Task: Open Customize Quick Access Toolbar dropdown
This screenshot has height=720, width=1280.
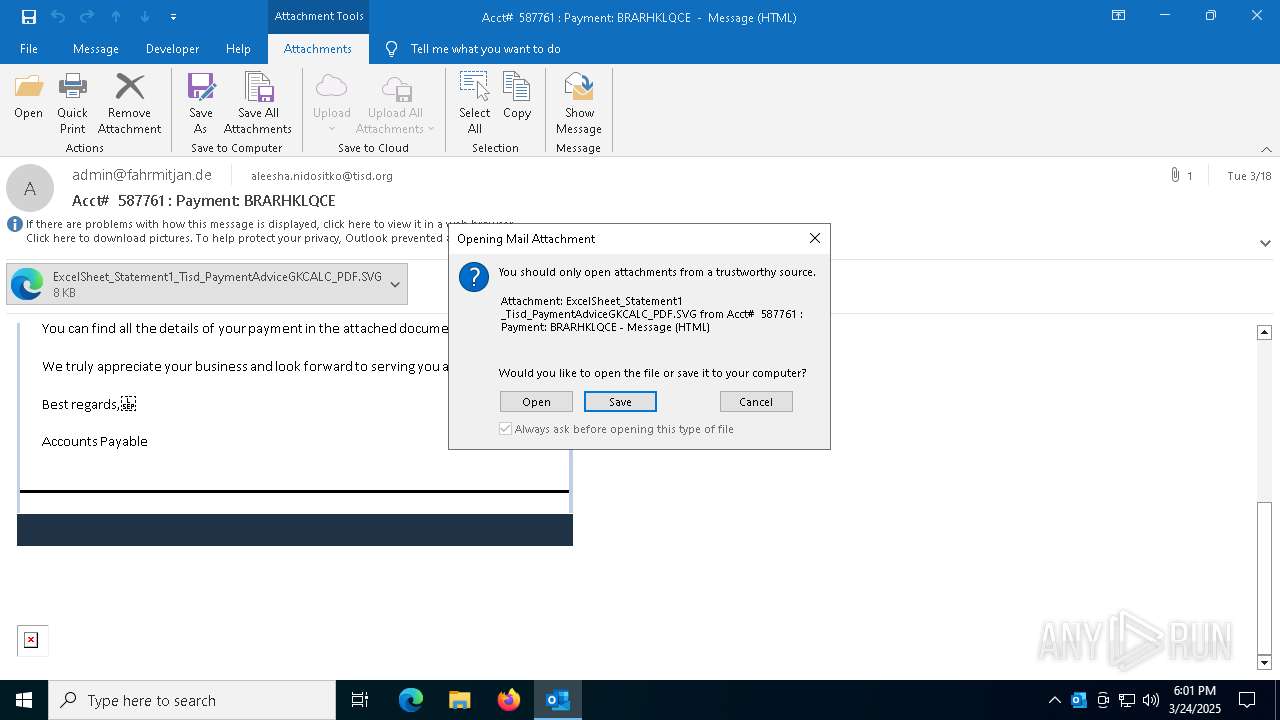Action: tap(174, 16)
